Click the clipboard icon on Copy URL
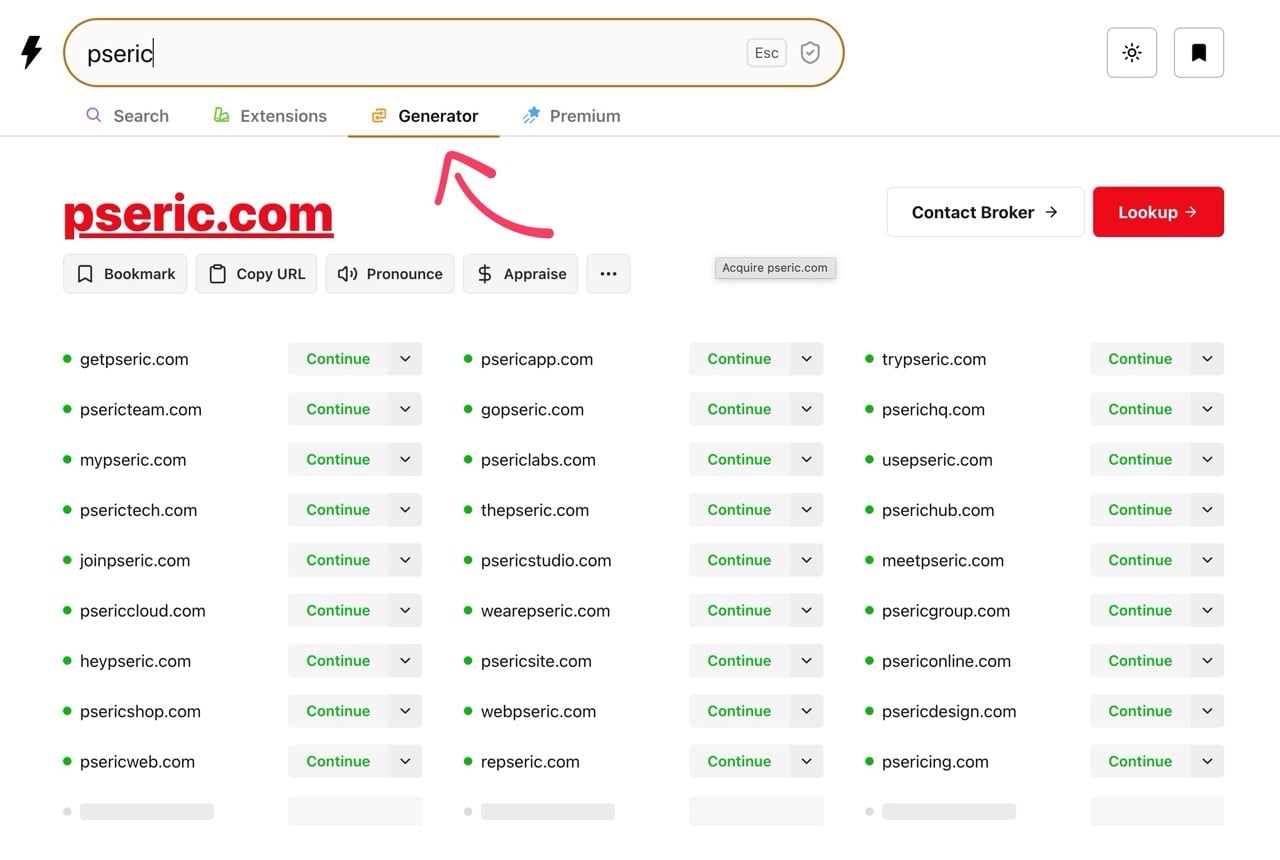 click(x=219, y=273)
